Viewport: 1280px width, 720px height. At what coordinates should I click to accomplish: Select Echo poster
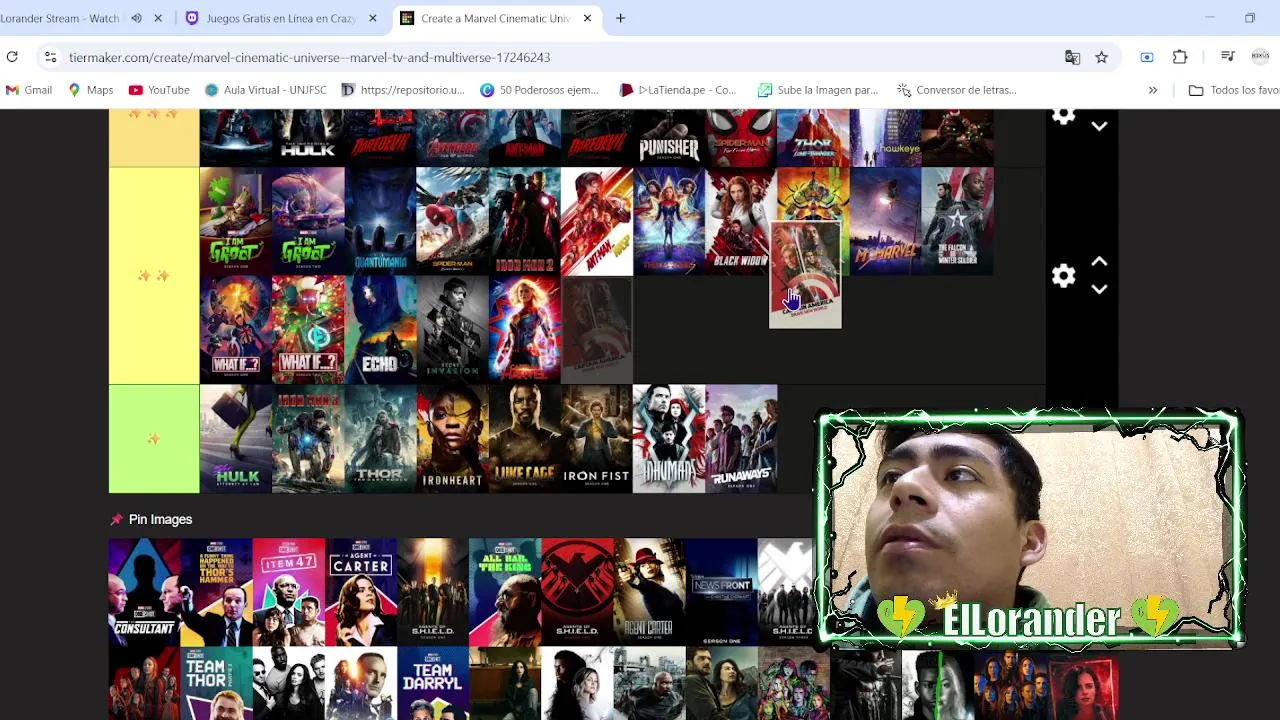[x=380, y=330]
